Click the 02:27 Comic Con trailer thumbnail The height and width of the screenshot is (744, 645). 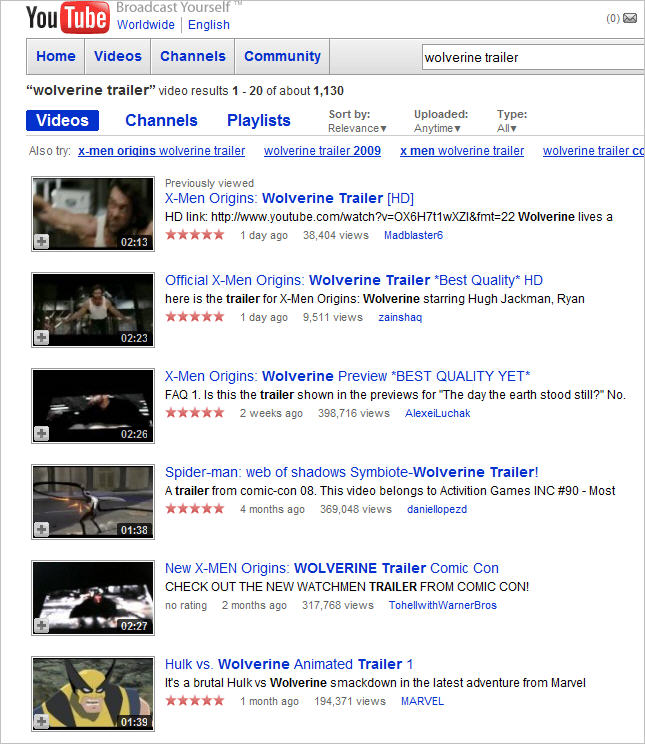click(x=93, y=597)
